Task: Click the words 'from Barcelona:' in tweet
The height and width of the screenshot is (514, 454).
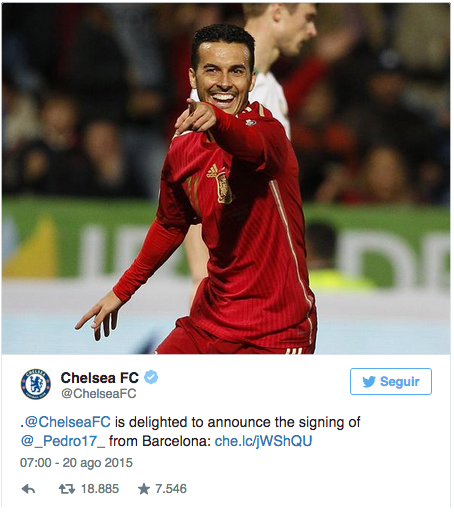Action: click(160, 441)
